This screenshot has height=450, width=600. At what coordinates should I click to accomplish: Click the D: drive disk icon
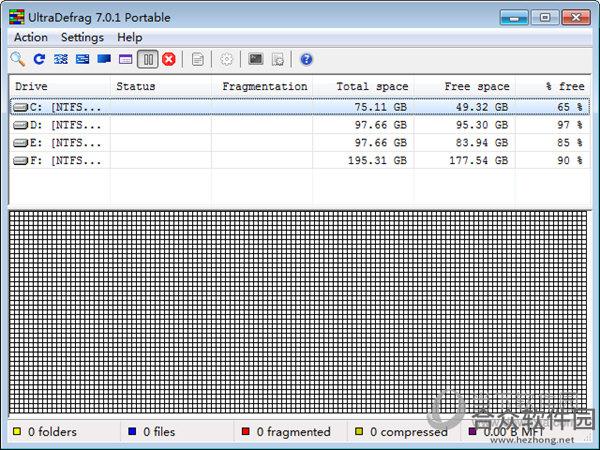(20, 125)
